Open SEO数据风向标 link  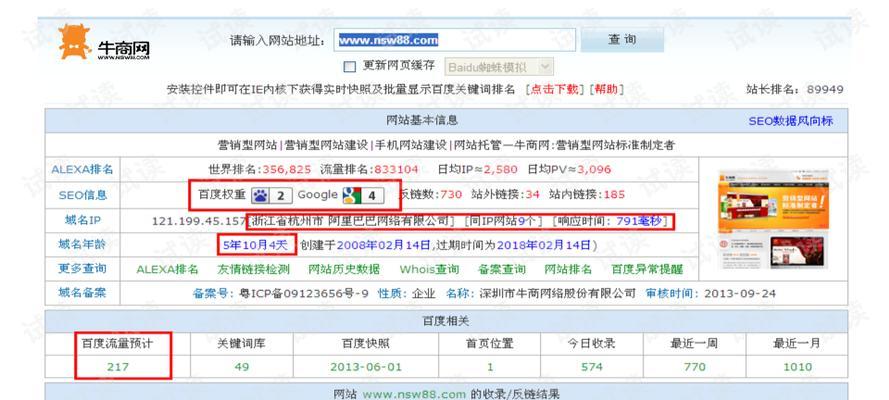[790, 121]
